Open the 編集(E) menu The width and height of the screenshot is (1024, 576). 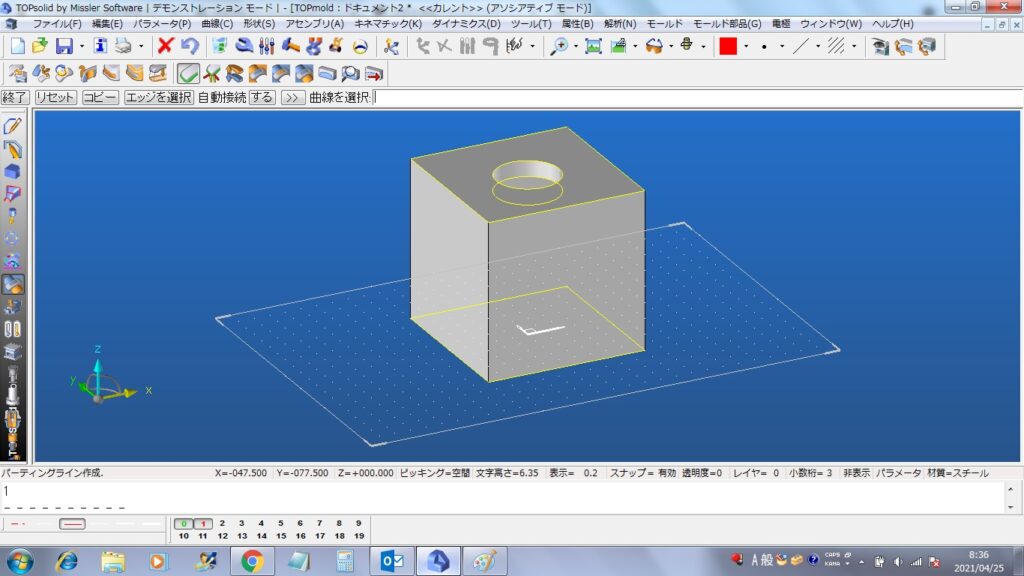pos(107,24)
